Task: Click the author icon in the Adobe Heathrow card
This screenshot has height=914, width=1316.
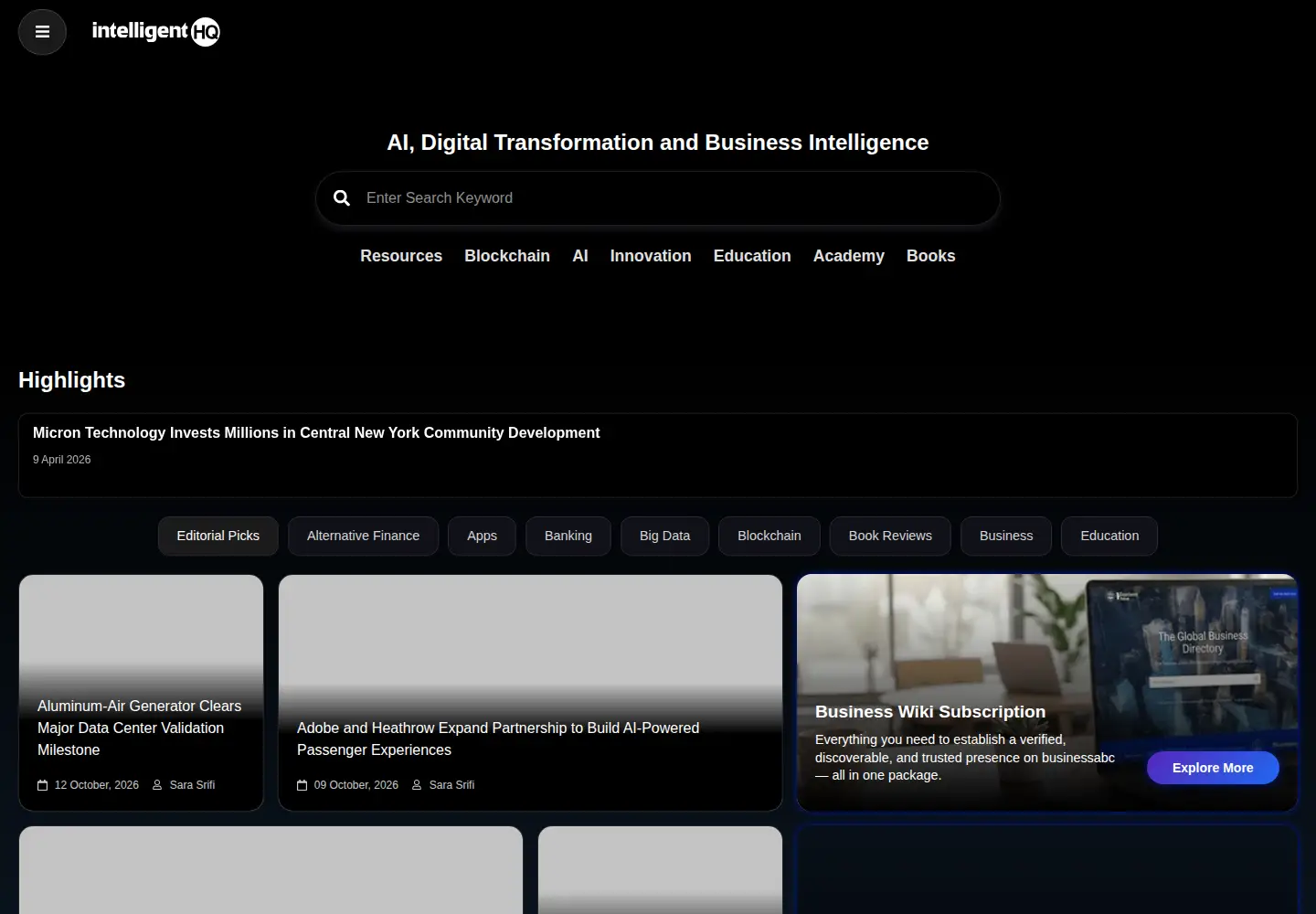Action: coord(417,785)
